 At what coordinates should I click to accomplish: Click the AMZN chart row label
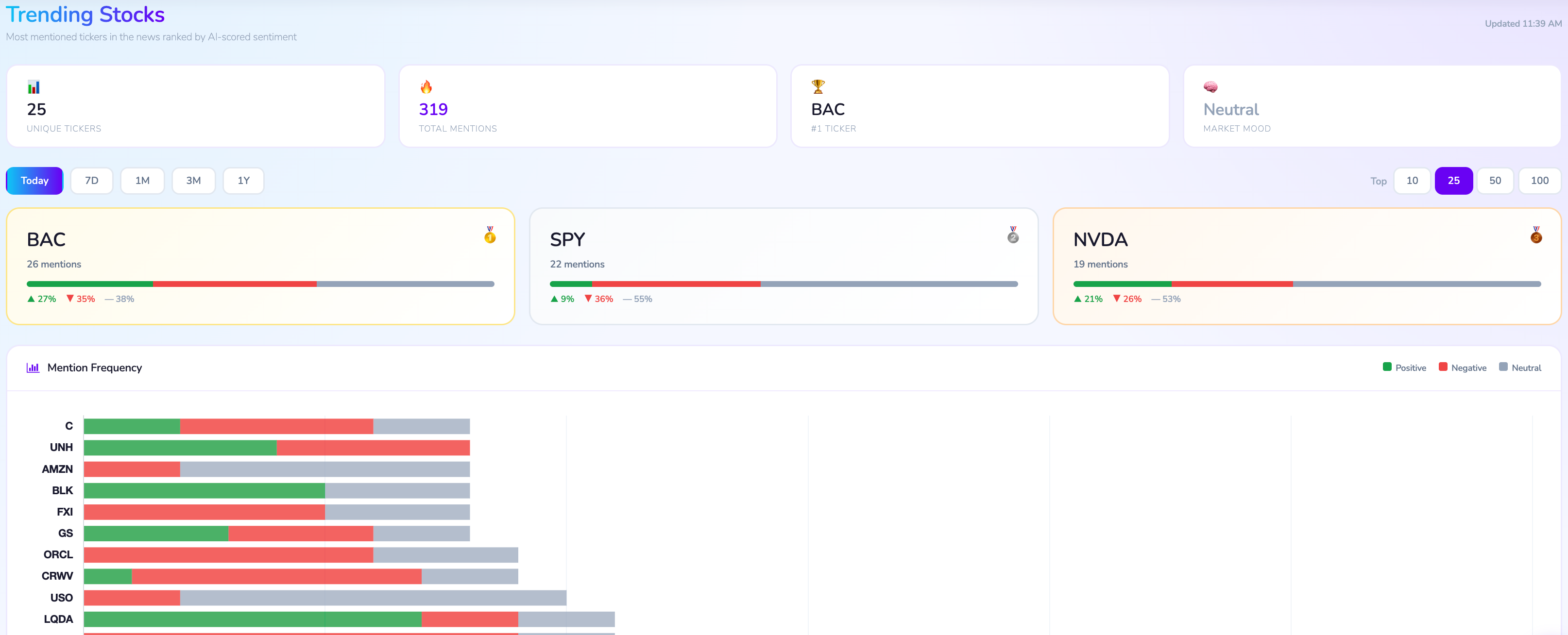57,469
